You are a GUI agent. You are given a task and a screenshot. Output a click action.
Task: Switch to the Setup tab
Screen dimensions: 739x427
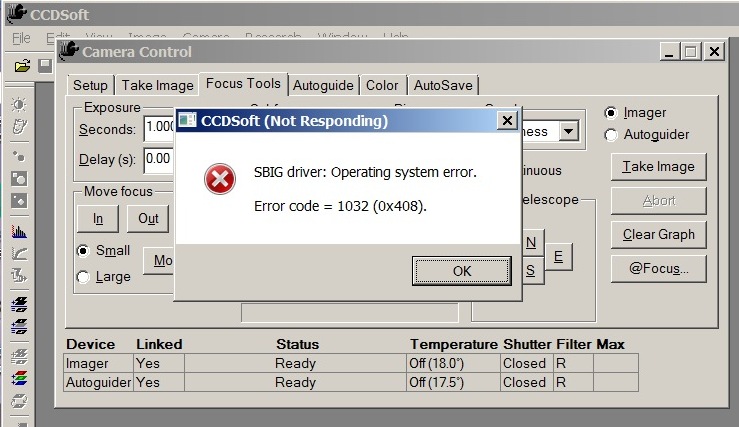(x=90, y=85)
